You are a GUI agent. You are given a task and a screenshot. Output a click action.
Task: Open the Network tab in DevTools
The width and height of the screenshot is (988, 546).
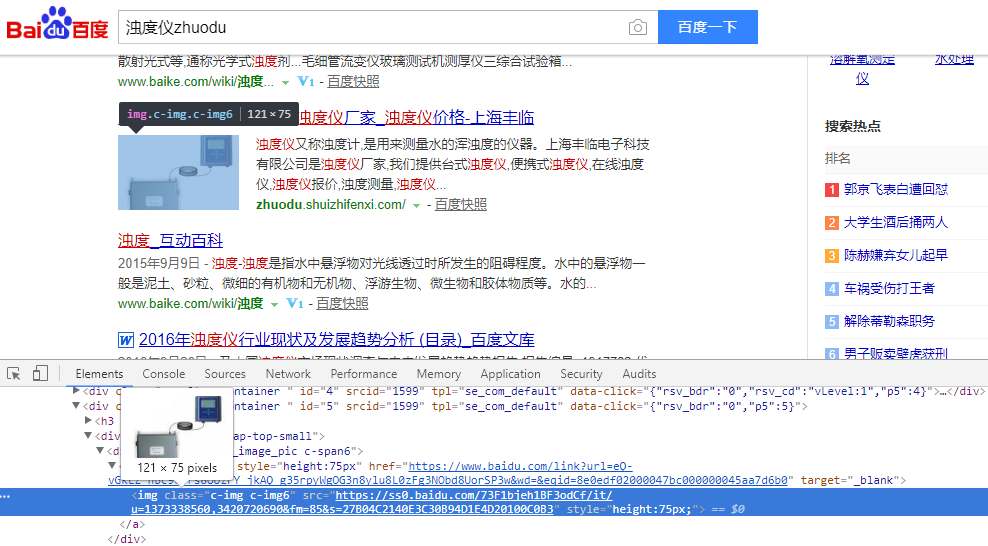[x=288, y=374]
